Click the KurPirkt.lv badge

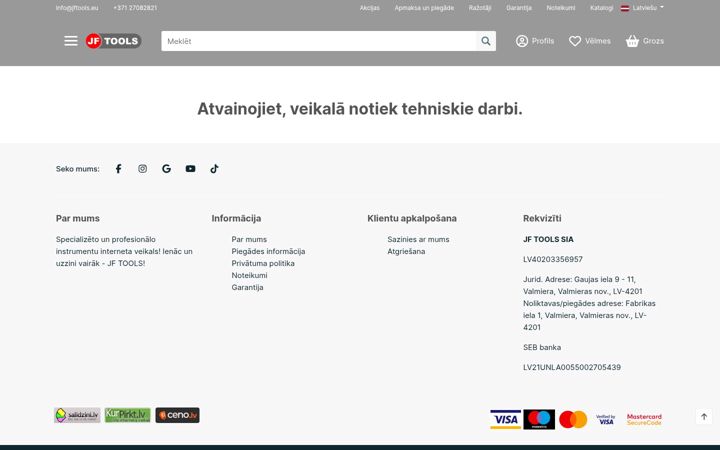click(x=128, y=415)
